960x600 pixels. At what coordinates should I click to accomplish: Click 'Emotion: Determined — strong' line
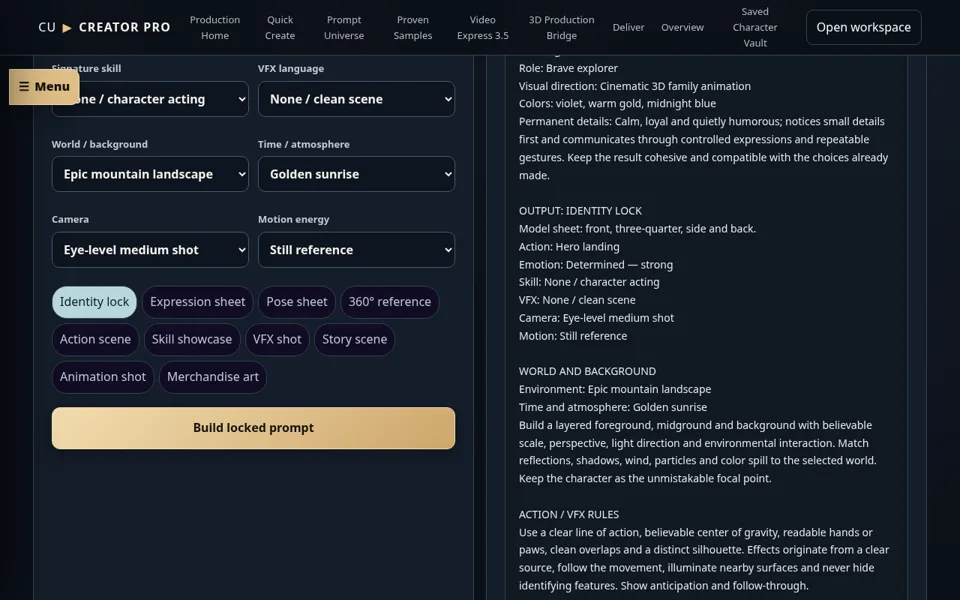click(x=596, y=264)
